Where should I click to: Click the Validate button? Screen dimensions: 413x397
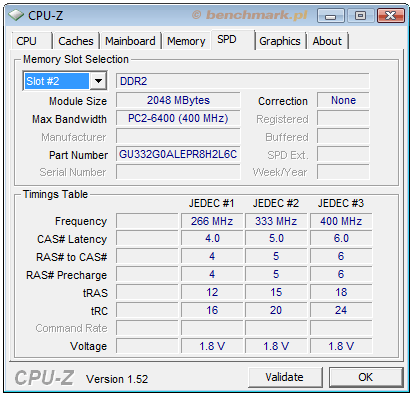[x=285, y=377]
